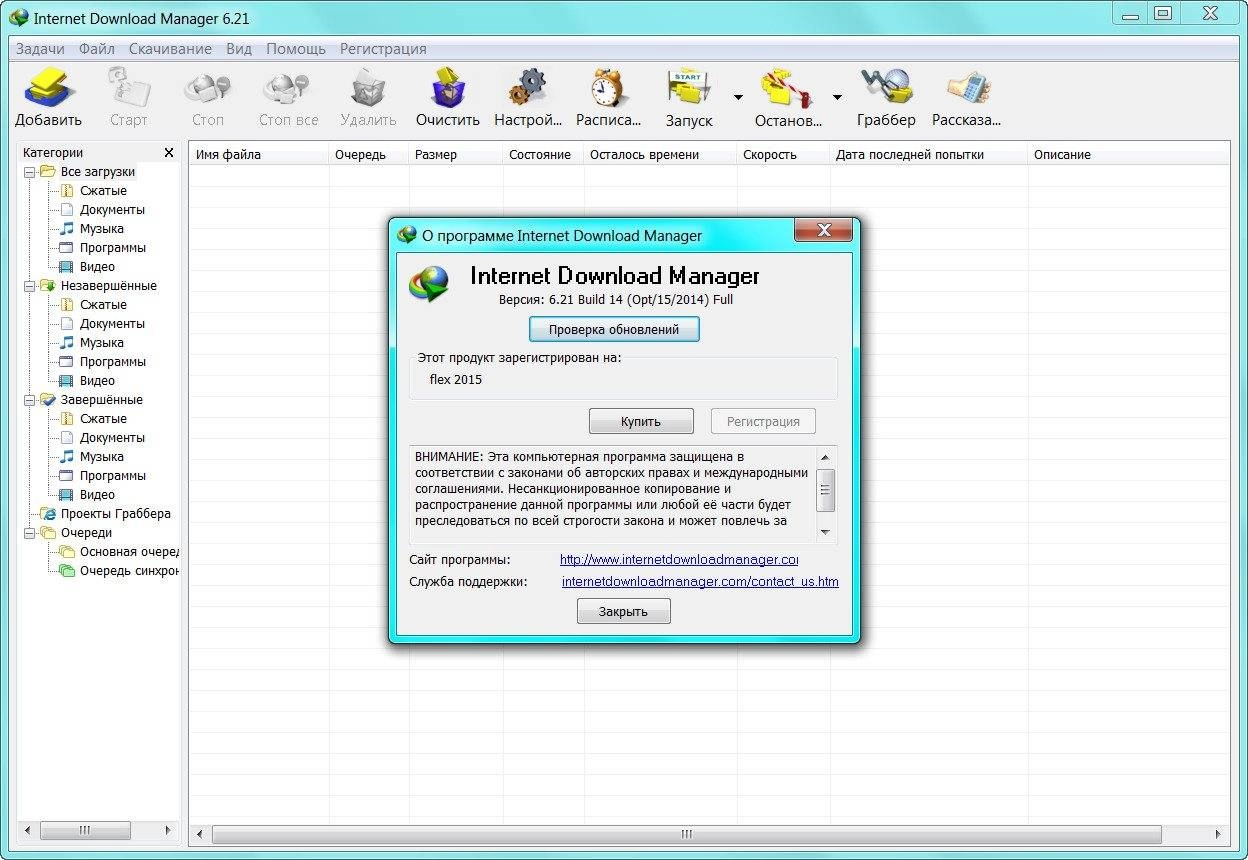The image size is (1248, 860).
Task: Click the Рассказать phone icon
Action: pos(966,88)
